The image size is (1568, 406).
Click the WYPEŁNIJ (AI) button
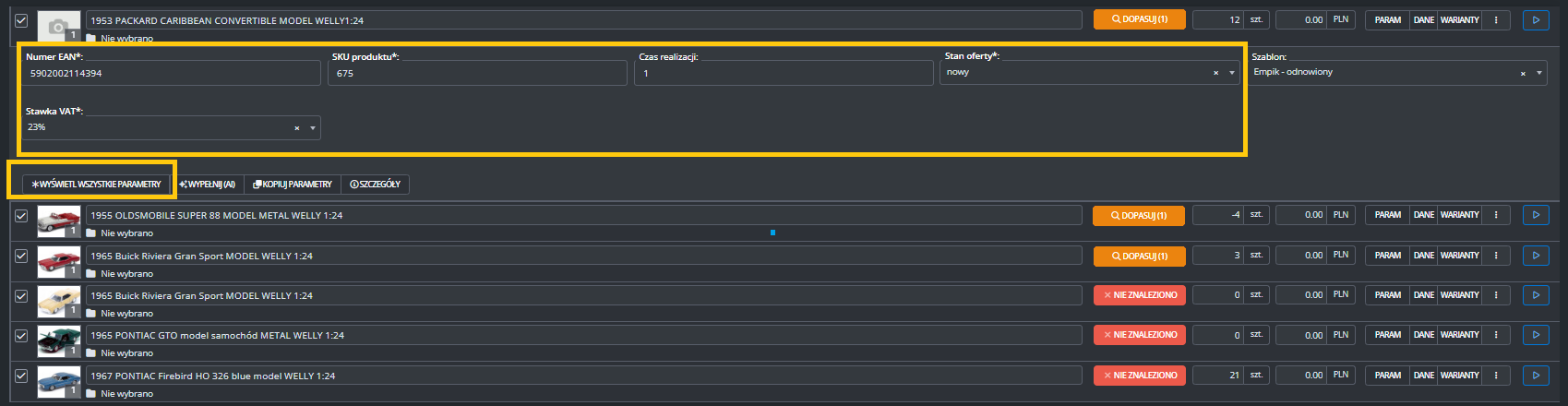click(x=208, y=185)
